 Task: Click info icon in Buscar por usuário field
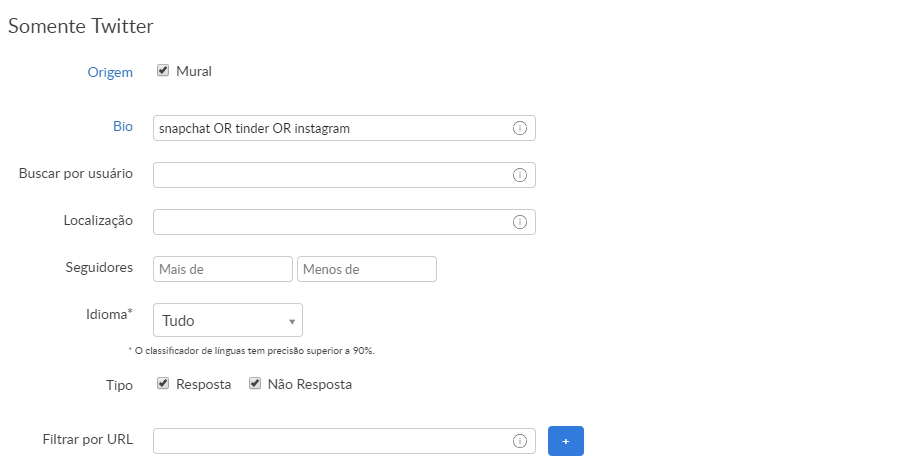(520, 175)
